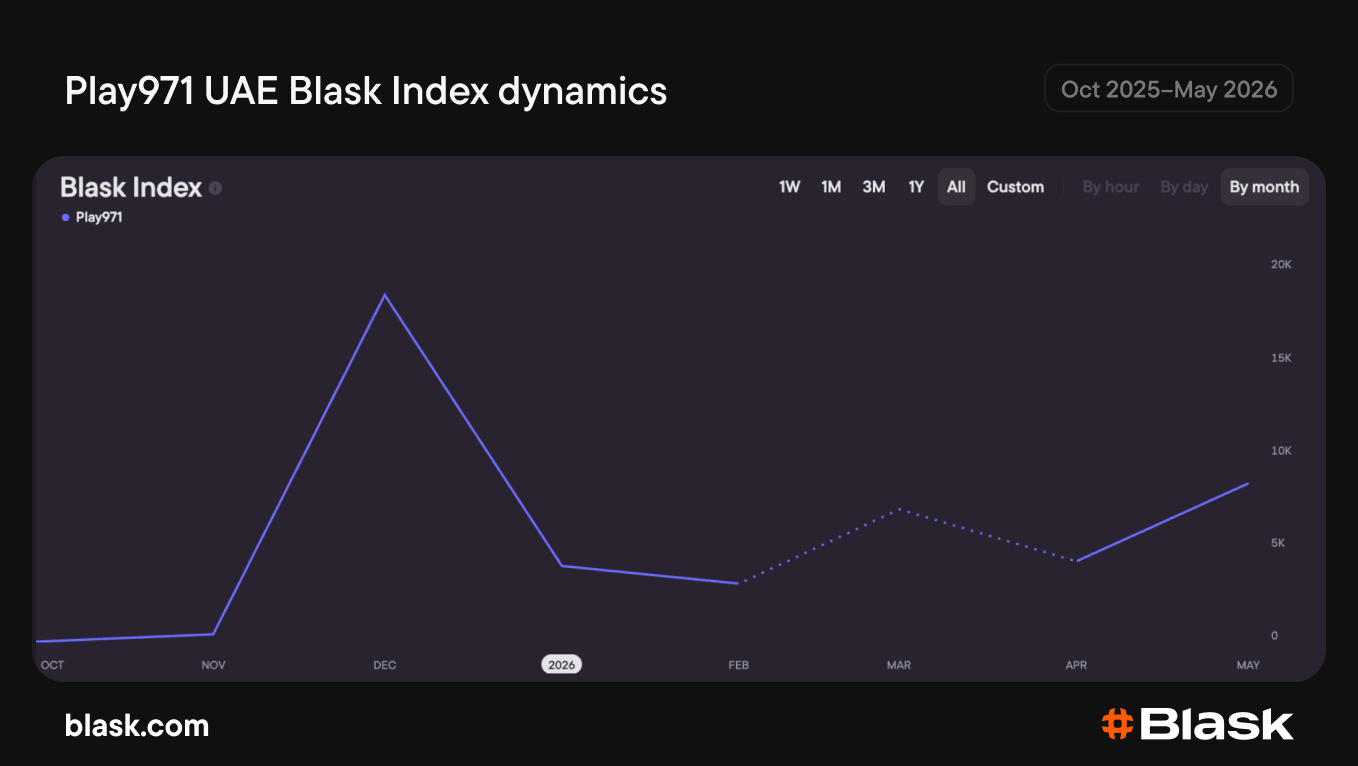Select the 1Y time range
Viewport: 1358px width, 766px height.
(916, 187)
